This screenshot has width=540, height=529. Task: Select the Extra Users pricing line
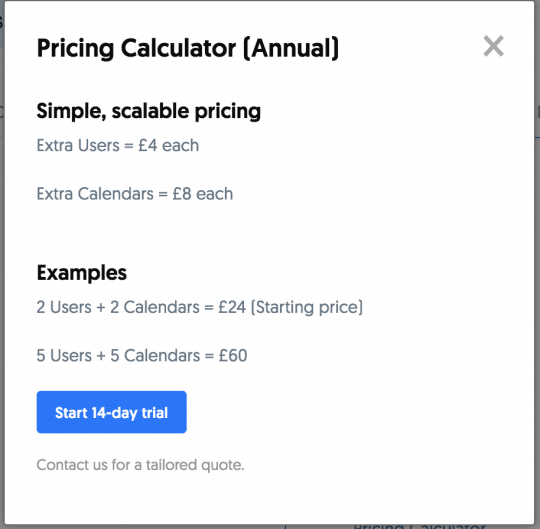click(118, 145)
